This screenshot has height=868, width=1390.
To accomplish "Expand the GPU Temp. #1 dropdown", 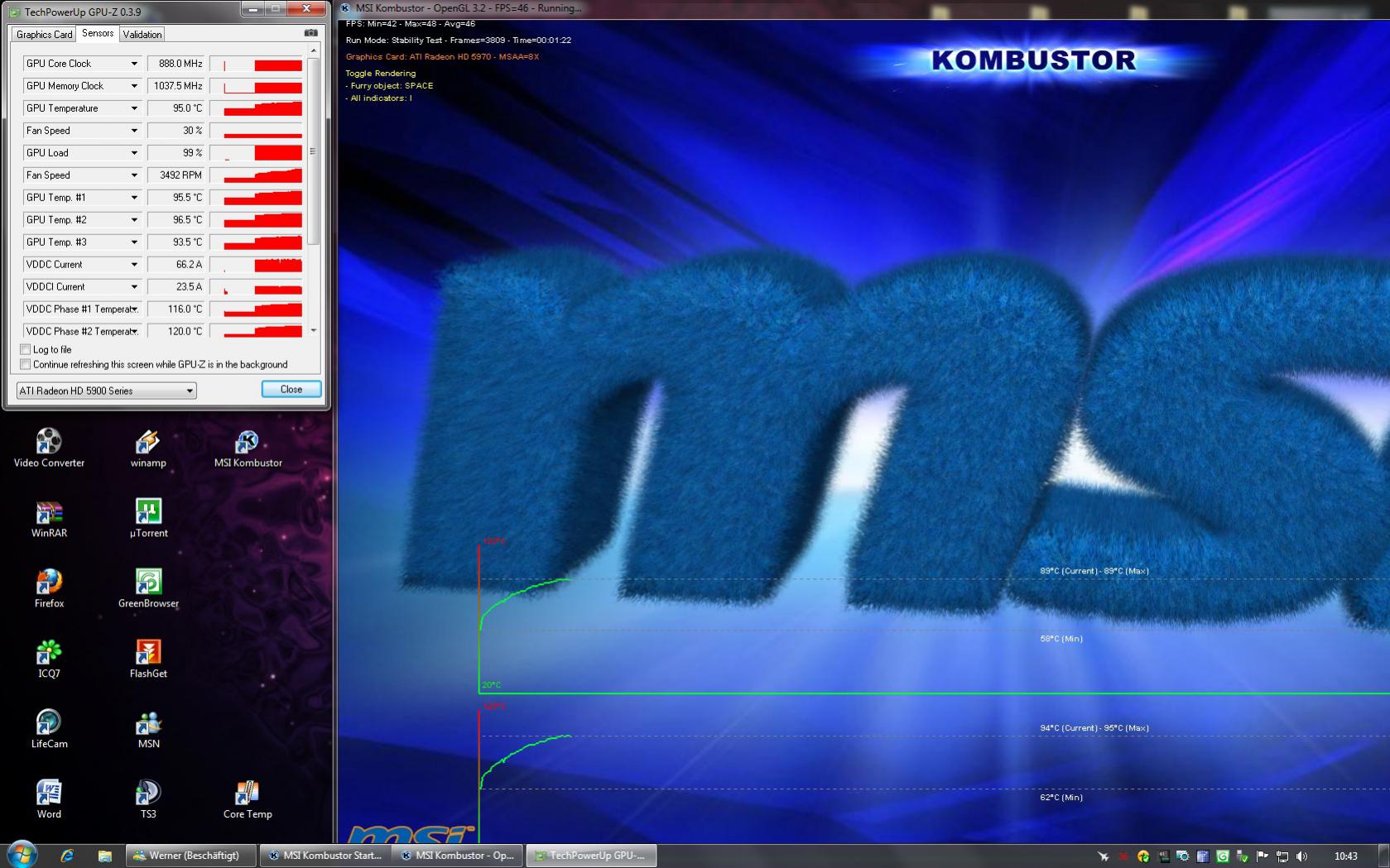I will click(134, 198).
